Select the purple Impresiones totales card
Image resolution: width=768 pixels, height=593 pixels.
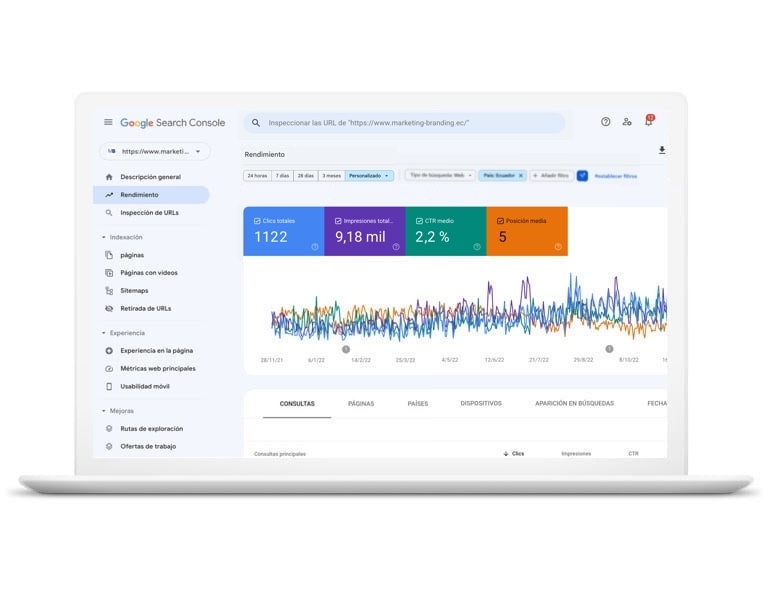365,231
